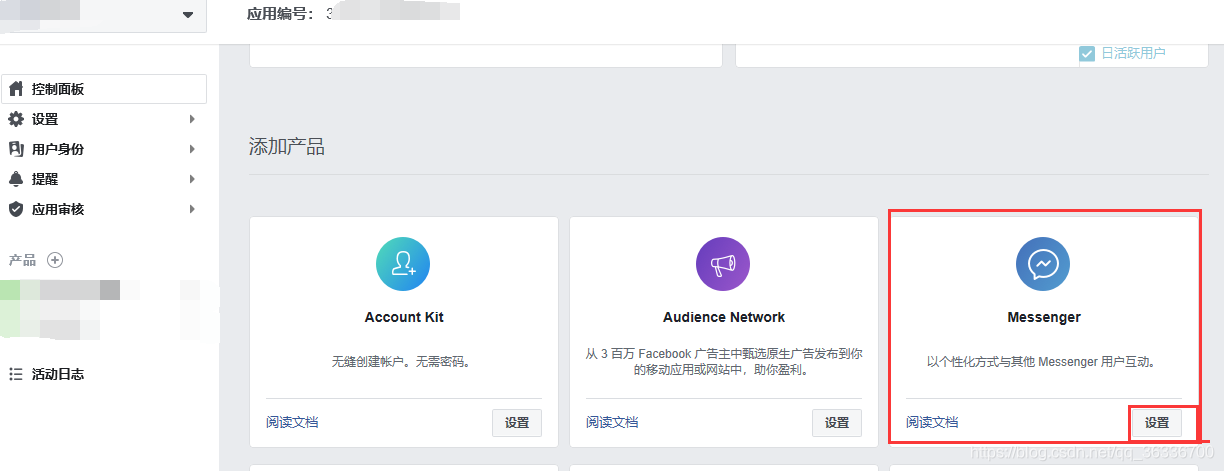
Task: Click the 产品 sidebar section label
Action: (22, 260)
